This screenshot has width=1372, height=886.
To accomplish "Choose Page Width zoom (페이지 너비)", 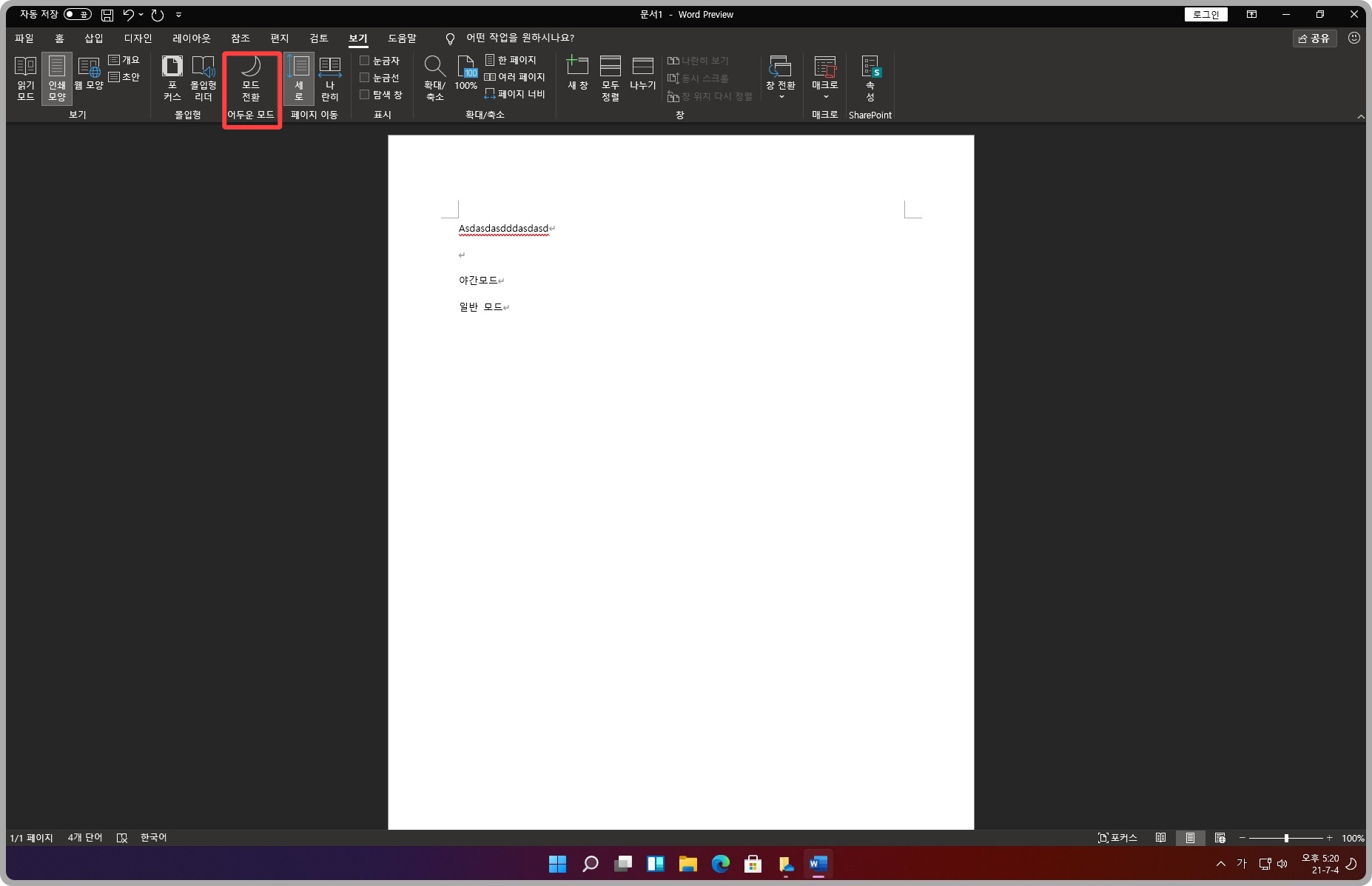I will pos(514,94).
